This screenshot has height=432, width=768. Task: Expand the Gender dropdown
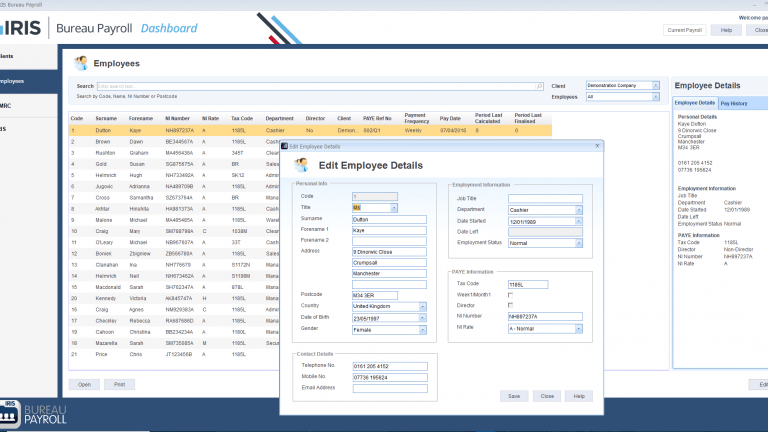click(x=422, y=330)
